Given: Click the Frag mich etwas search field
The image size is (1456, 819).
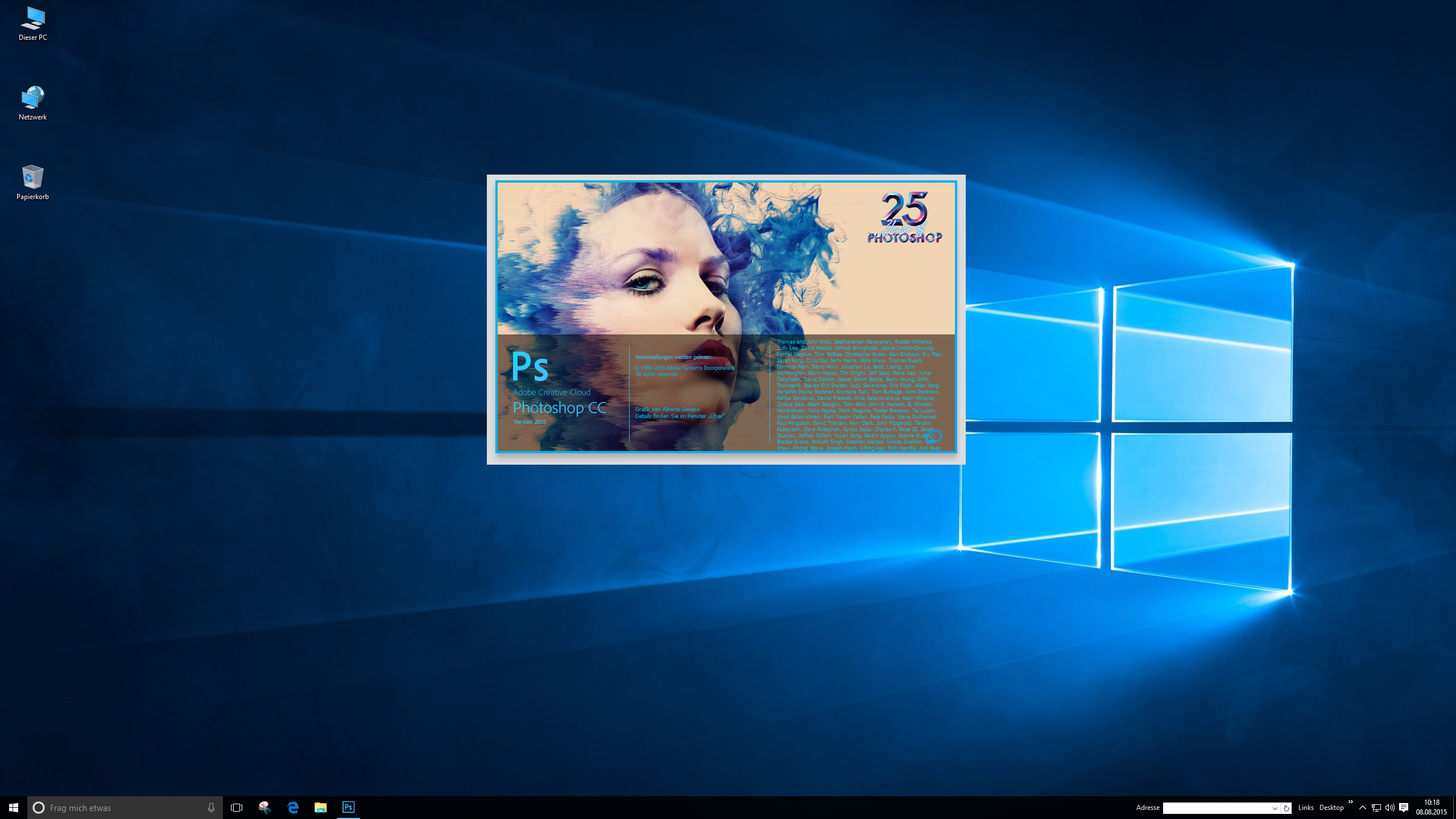Looking at the screenshot, I should pos(125,808).
